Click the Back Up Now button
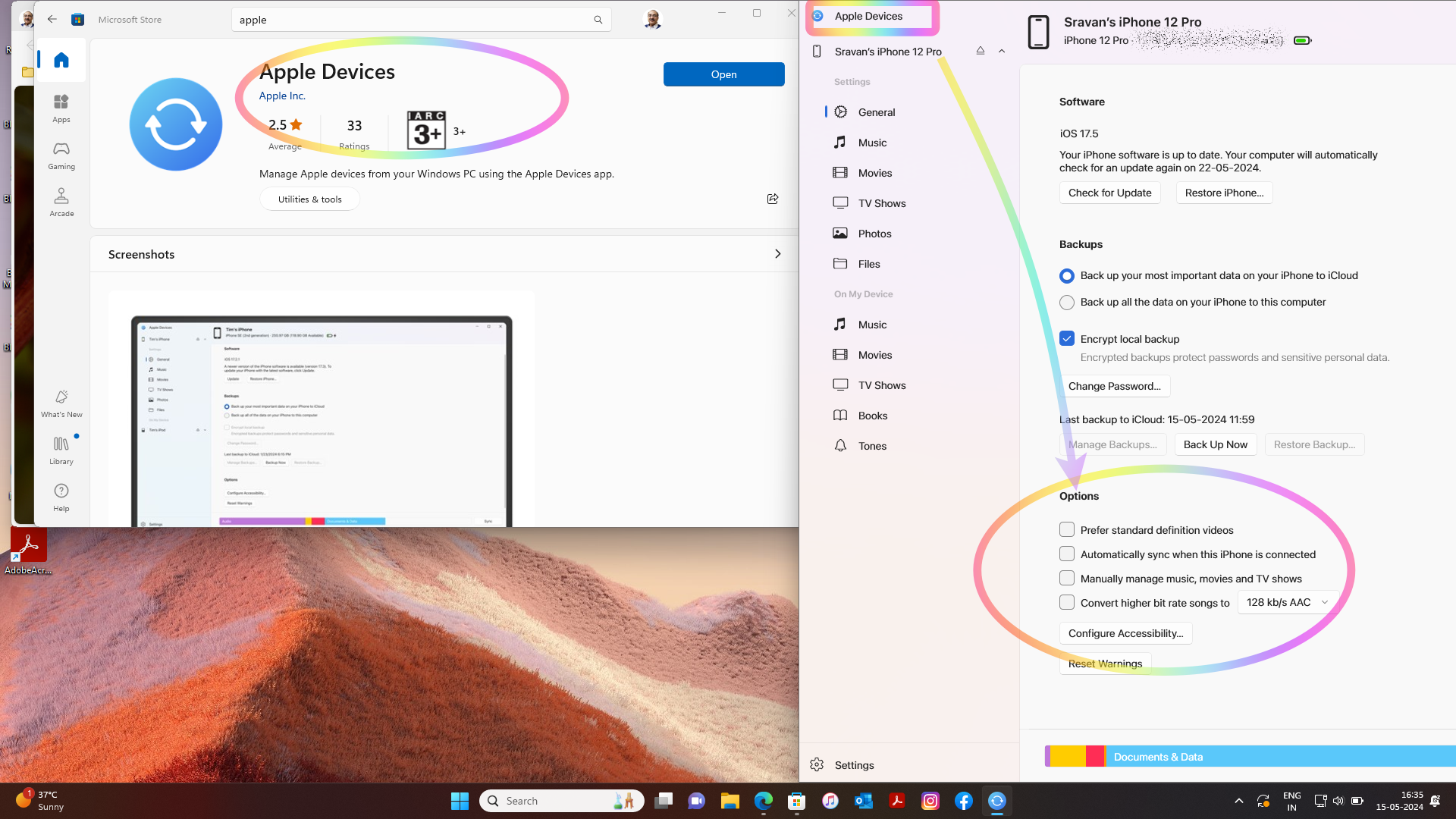The image size is (1456, 819). click(1215, 444)
